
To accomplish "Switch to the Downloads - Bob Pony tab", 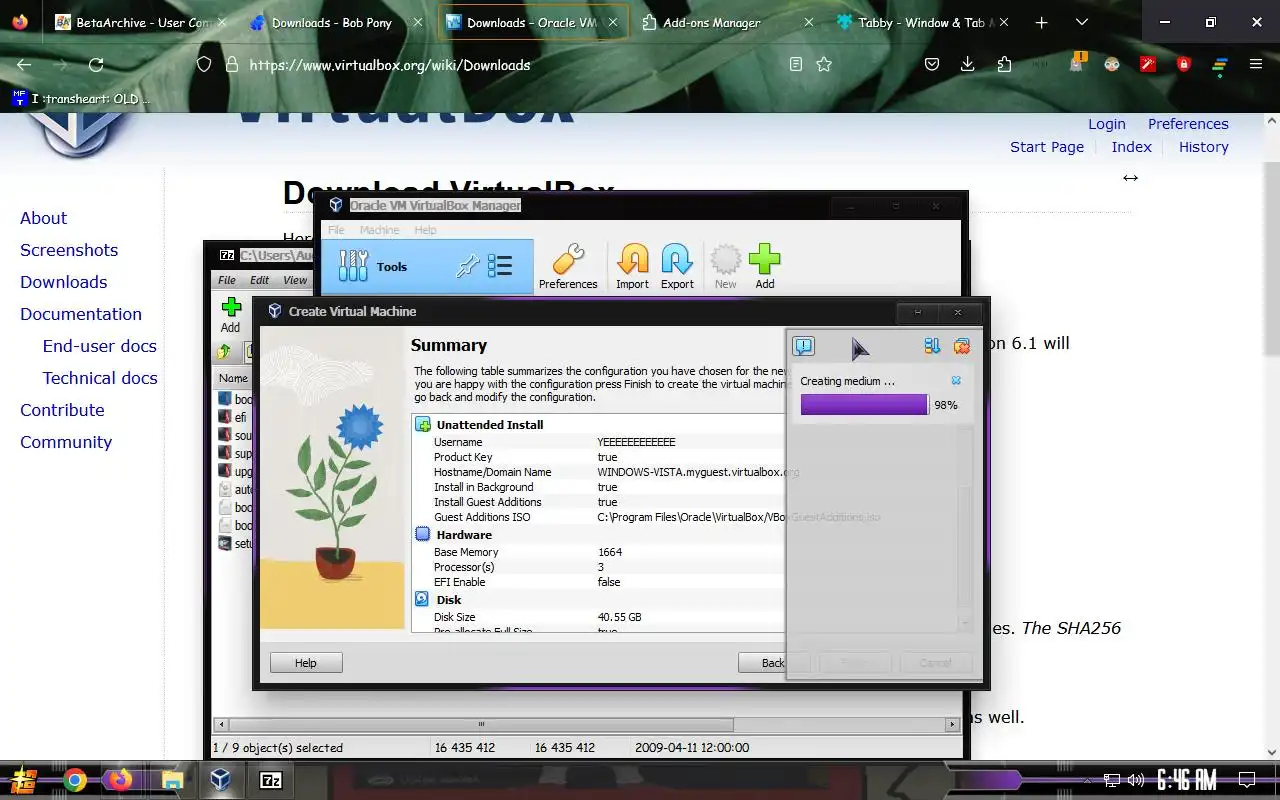I will pyautogui.click(x=336, y=22).
